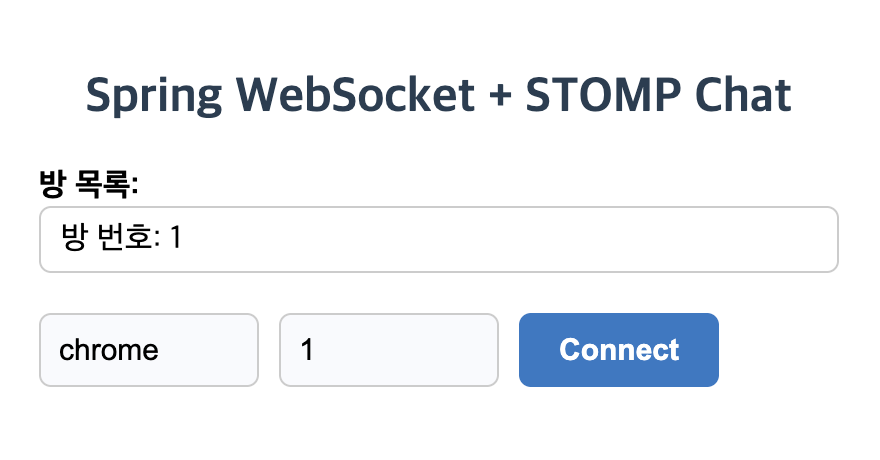Click the number 1 in the room list entry
This screenshot has width=880, height=460.
(176, 237)
